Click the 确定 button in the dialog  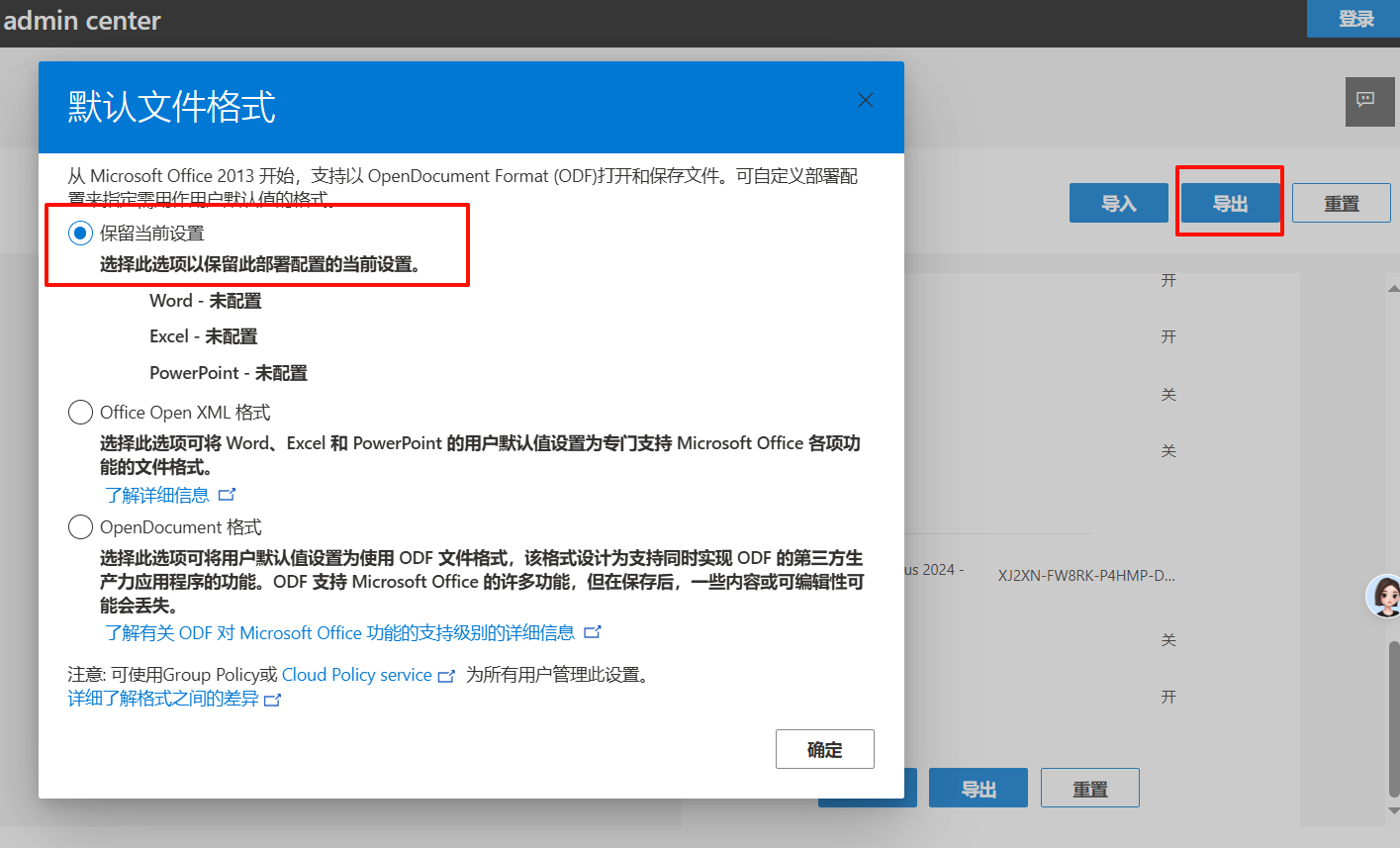825,749
